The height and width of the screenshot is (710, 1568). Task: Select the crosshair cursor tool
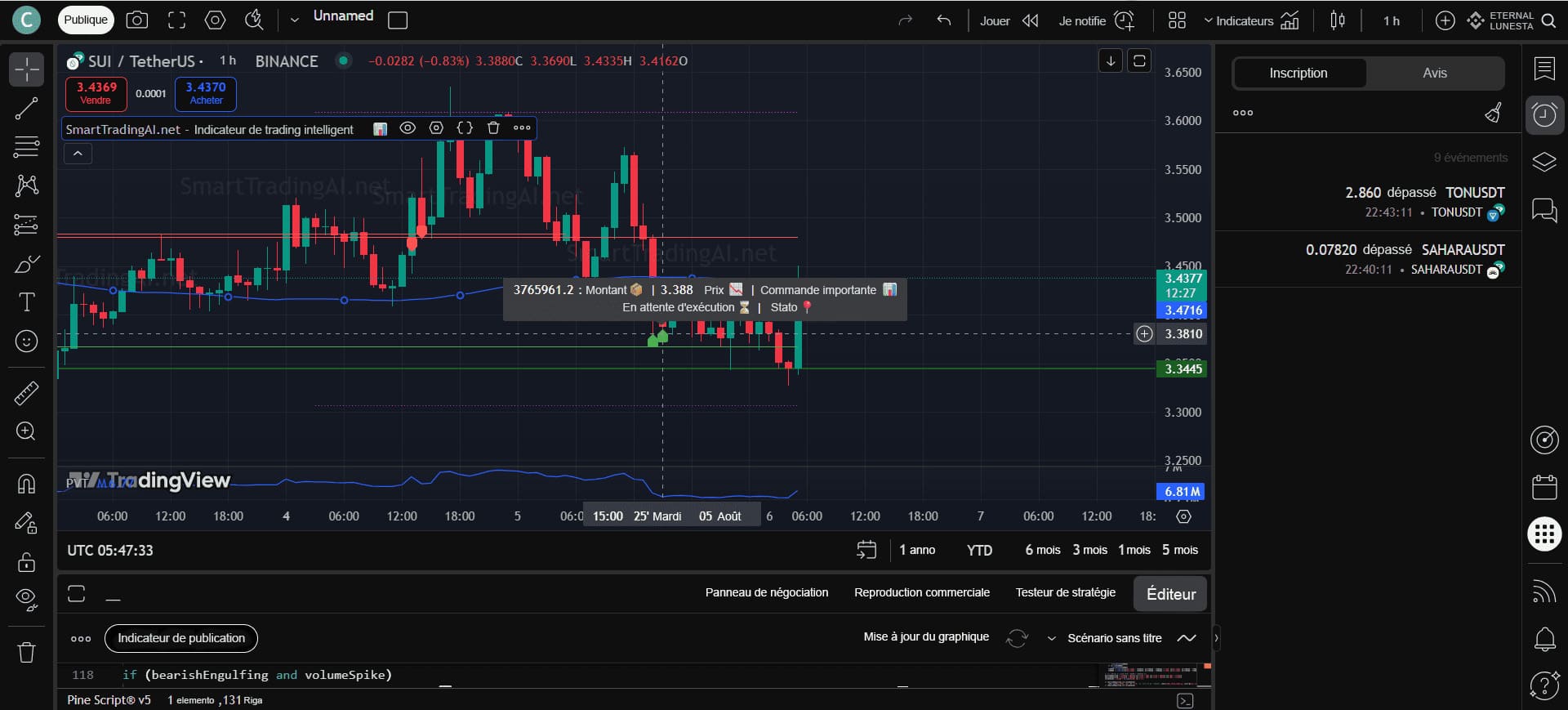tap(26, 69)
